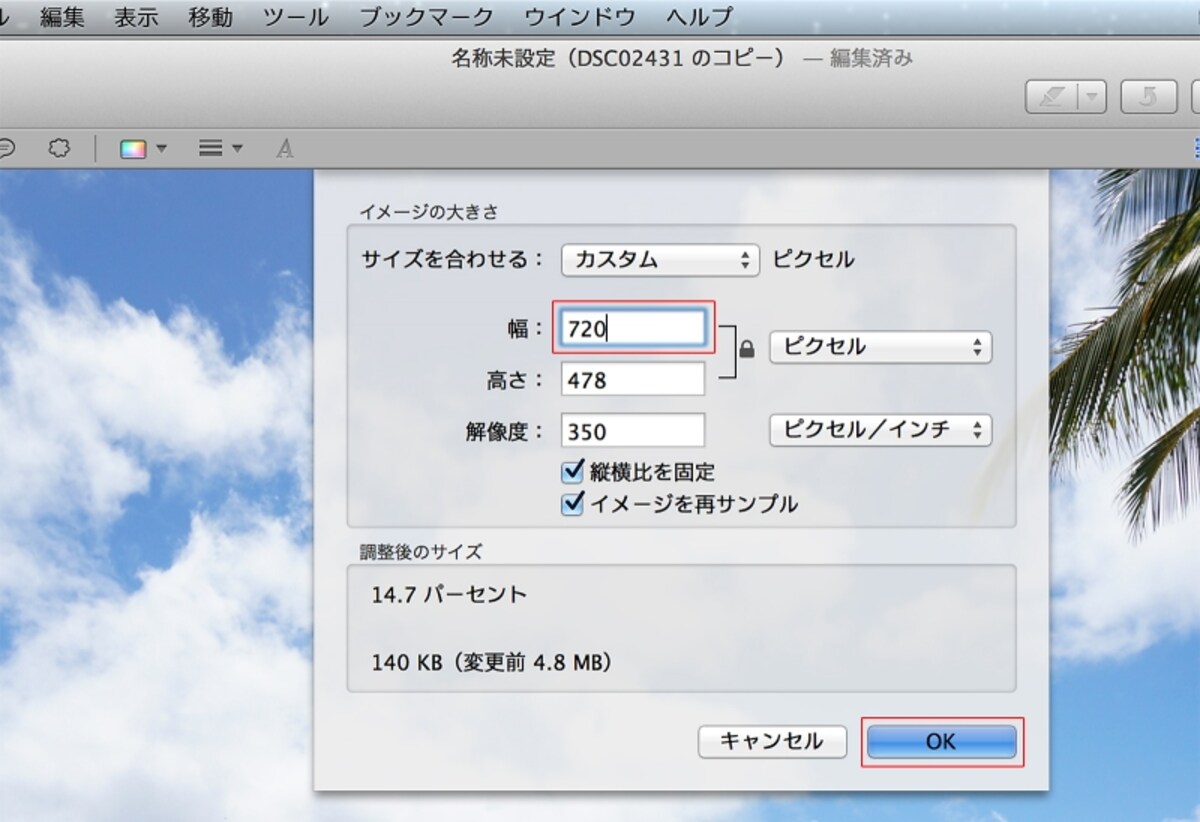Screen dimensions: 1200x822
Task: Open the ツール menu
Action: click(x=295, y=17)
